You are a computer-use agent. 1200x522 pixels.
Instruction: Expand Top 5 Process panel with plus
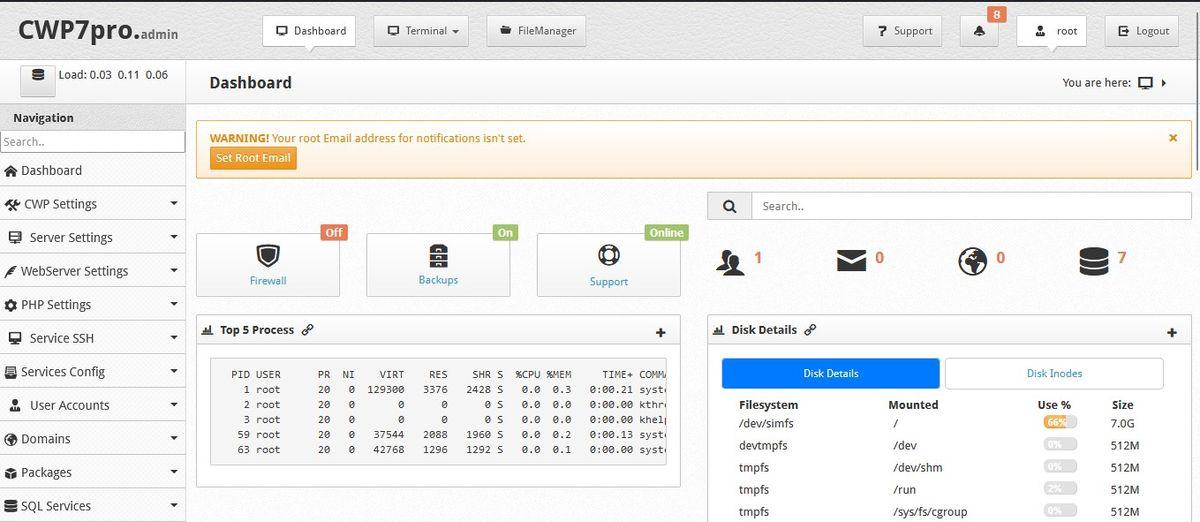[x=660, y=332]
